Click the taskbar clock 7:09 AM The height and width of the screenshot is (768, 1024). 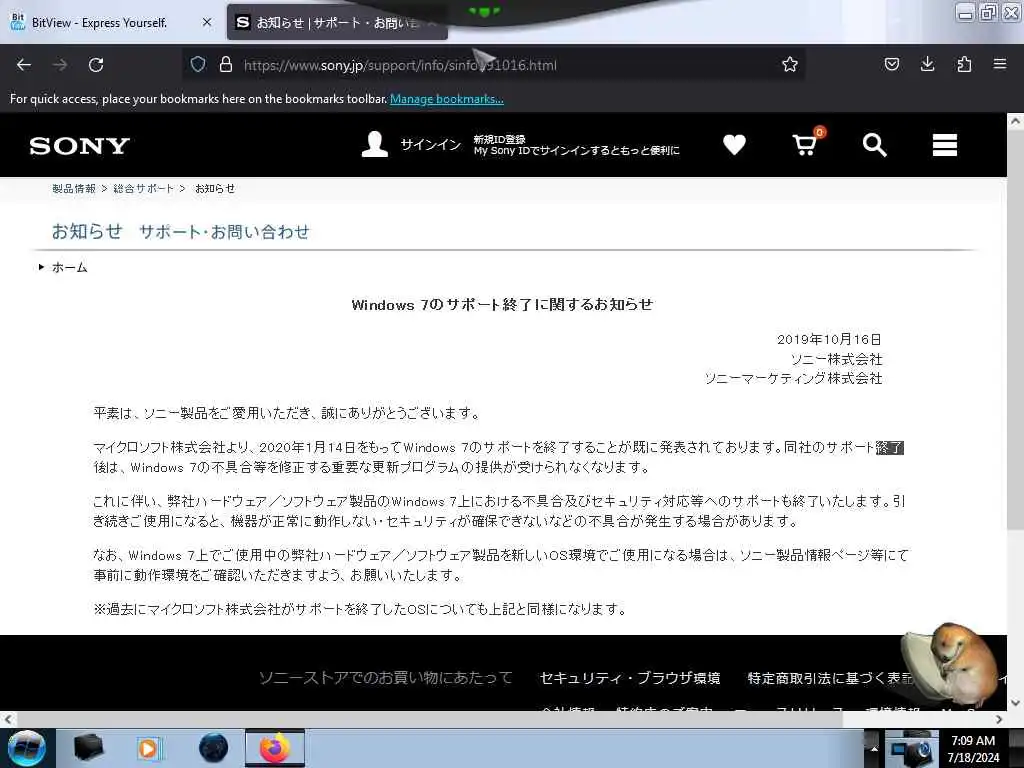point(973,741)
